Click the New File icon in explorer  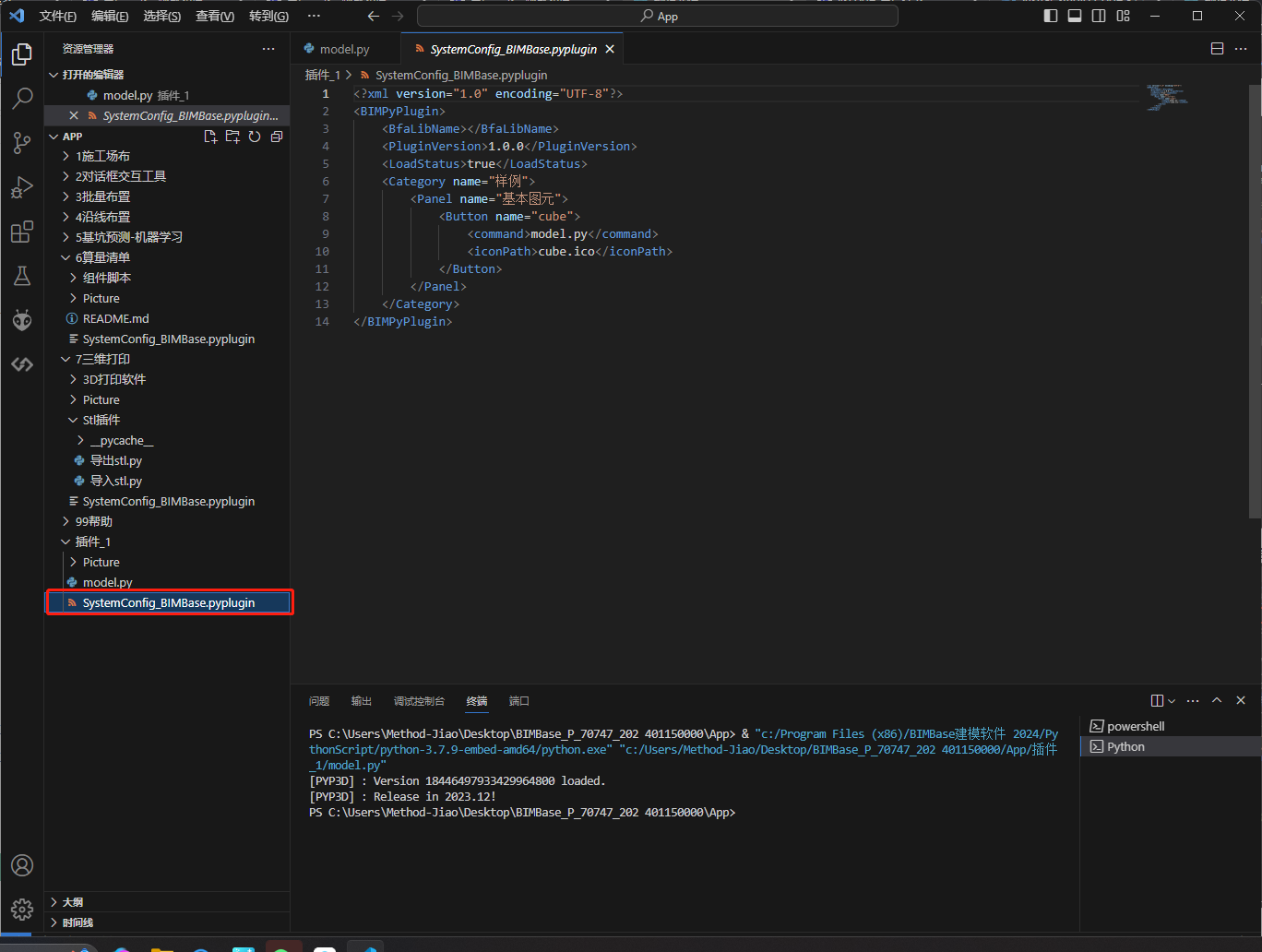point(210,137)
